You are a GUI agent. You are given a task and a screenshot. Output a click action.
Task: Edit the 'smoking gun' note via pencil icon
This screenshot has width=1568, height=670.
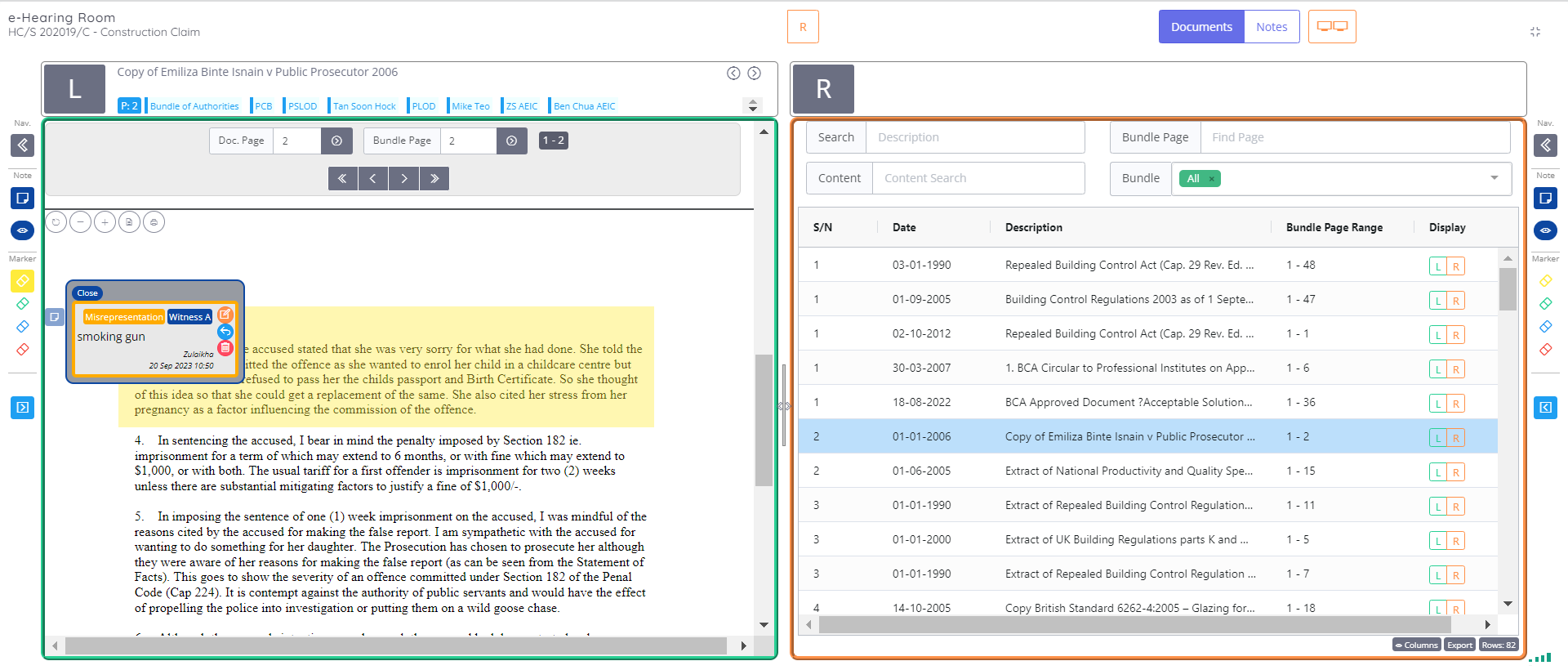pyautogui.click(x=225, y=315)
